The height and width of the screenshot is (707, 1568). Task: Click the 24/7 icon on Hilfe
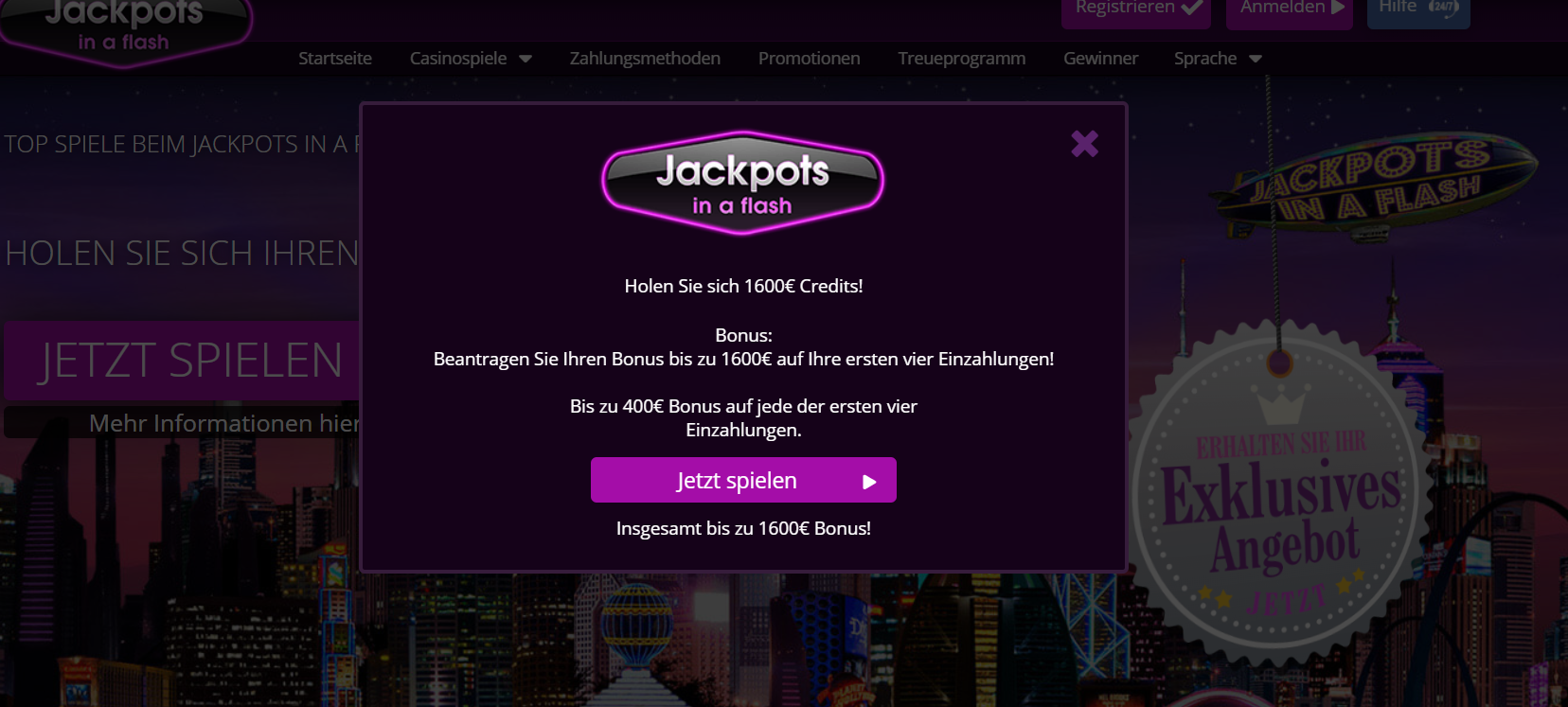1444,8
